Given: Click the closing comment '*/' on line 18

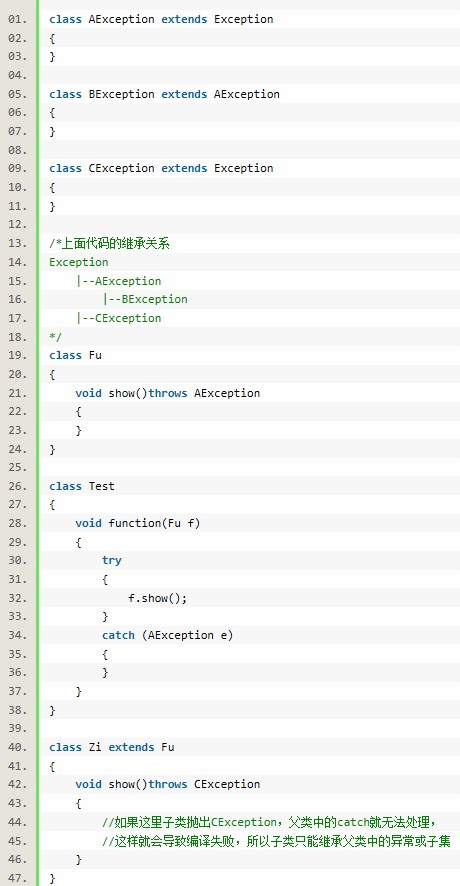Looking at the screenshot, I should 55,337.
